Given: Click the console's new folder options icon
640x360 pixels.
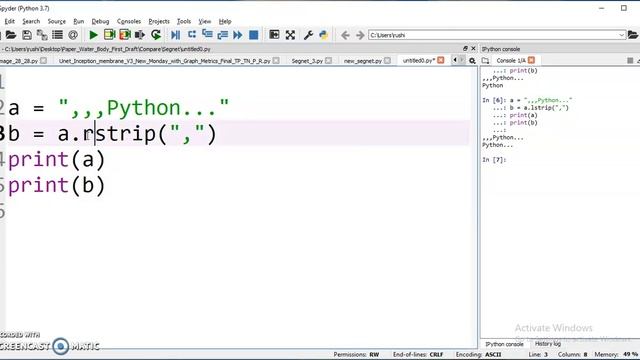Looking at the screenshot, I should pyautogui.click(x=485, y=60).
